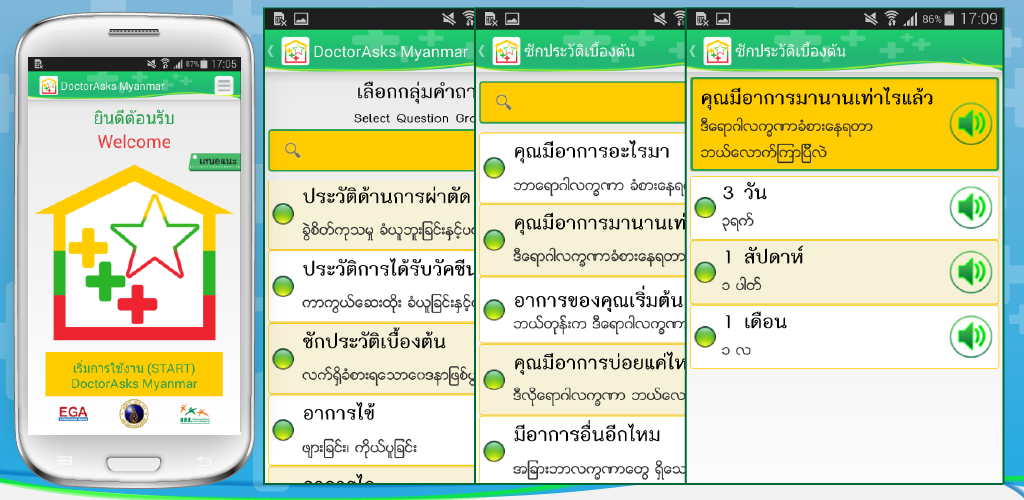Select the 1 สัปดาห์ answer option
The height and width of the screenshot is (500, 1024).
844,272
